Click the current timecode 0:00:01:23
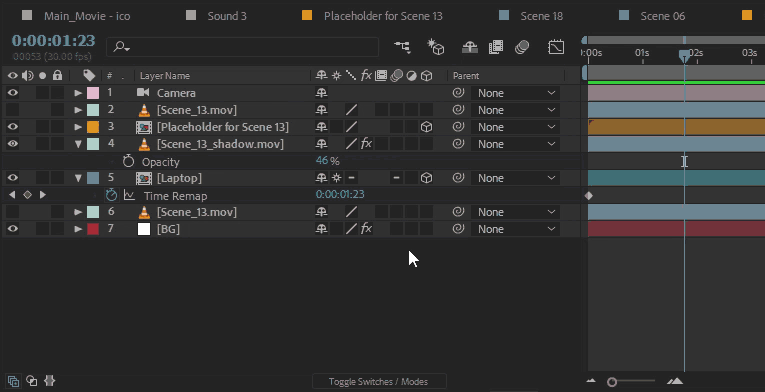This screenshot has height=392, width=765. click(x=54, y=41)
